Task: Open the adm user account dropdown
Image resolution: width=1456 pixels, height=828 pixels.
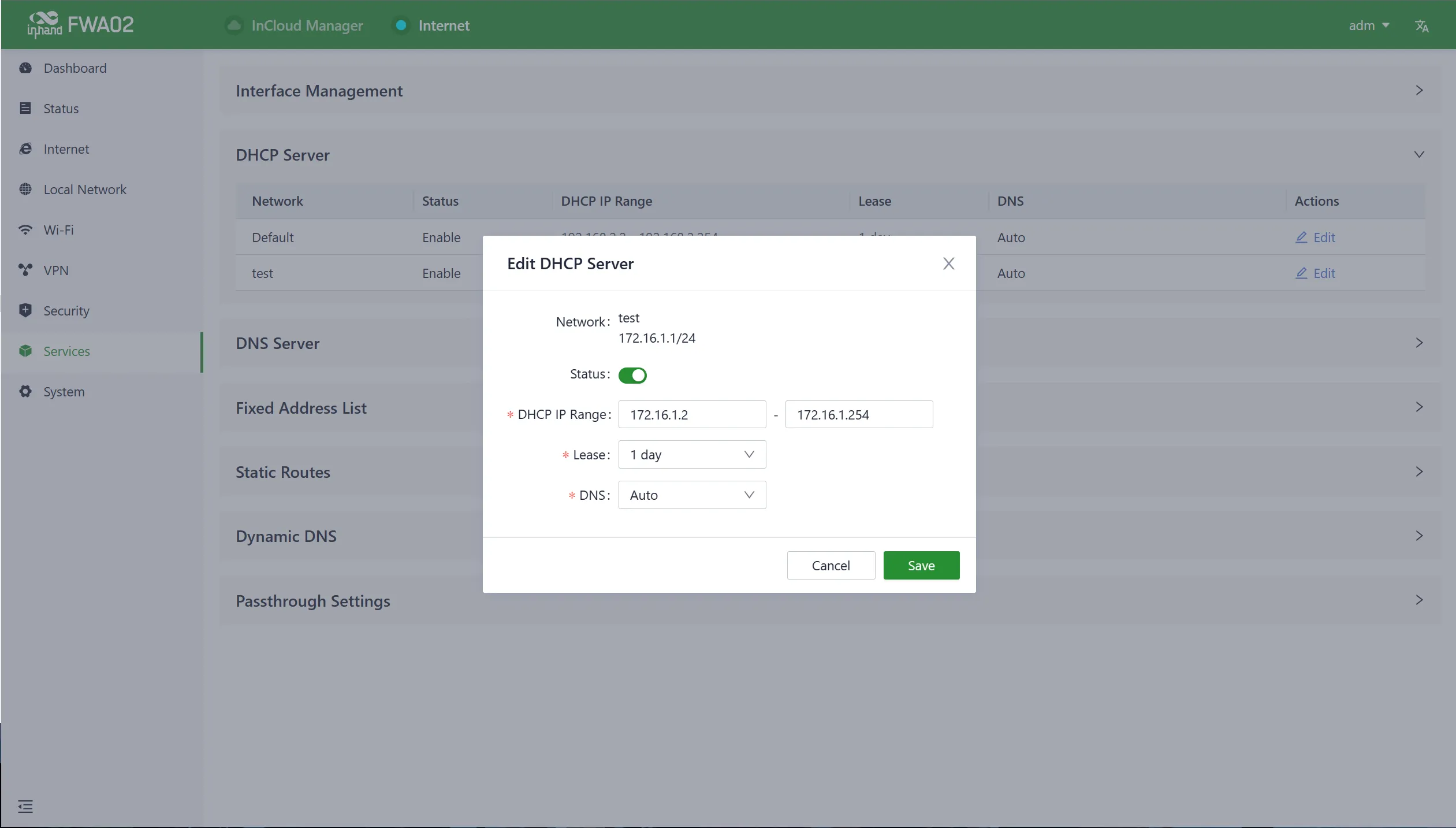Action: (x=1369, y=25)
